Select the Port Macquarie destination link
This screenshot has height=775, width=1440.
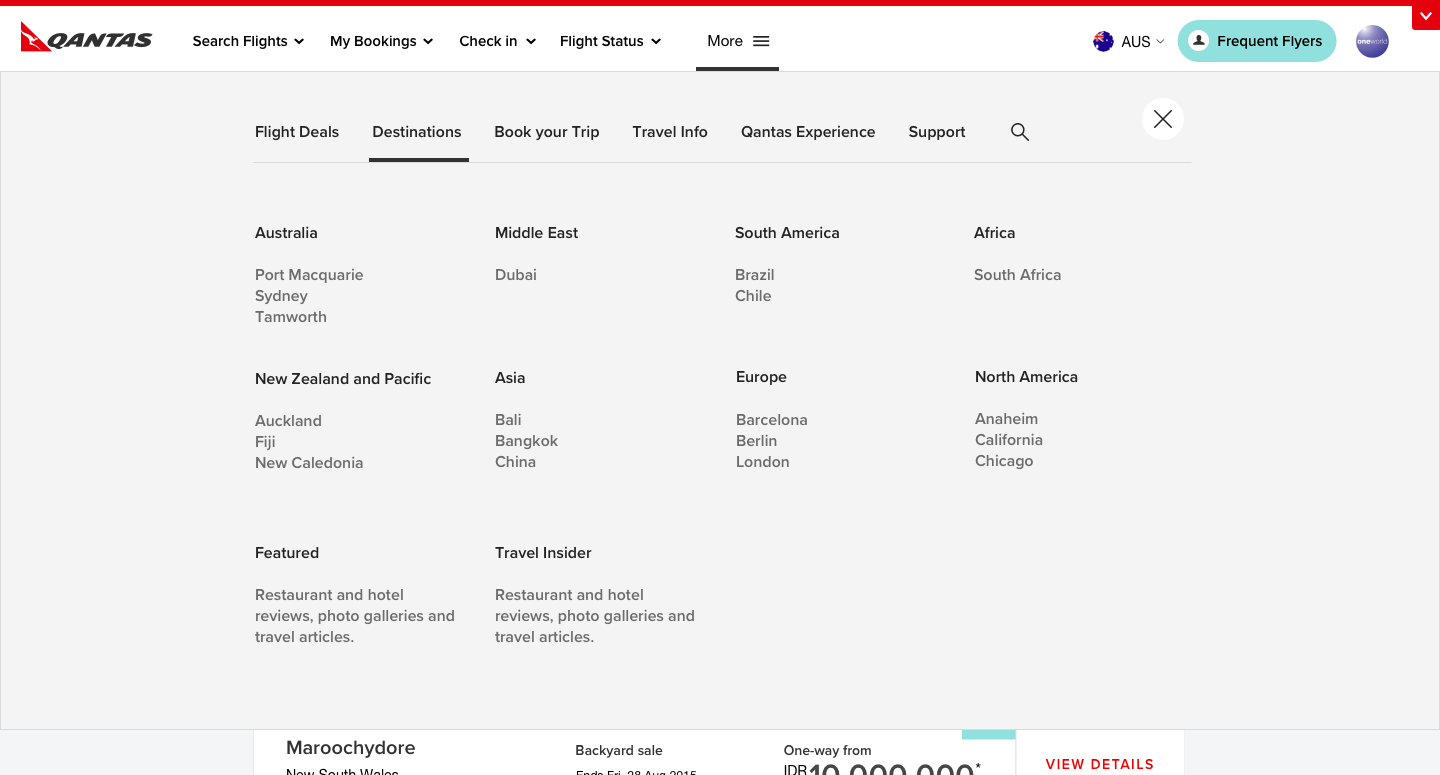pyautogui.click(x=309, y=275)
